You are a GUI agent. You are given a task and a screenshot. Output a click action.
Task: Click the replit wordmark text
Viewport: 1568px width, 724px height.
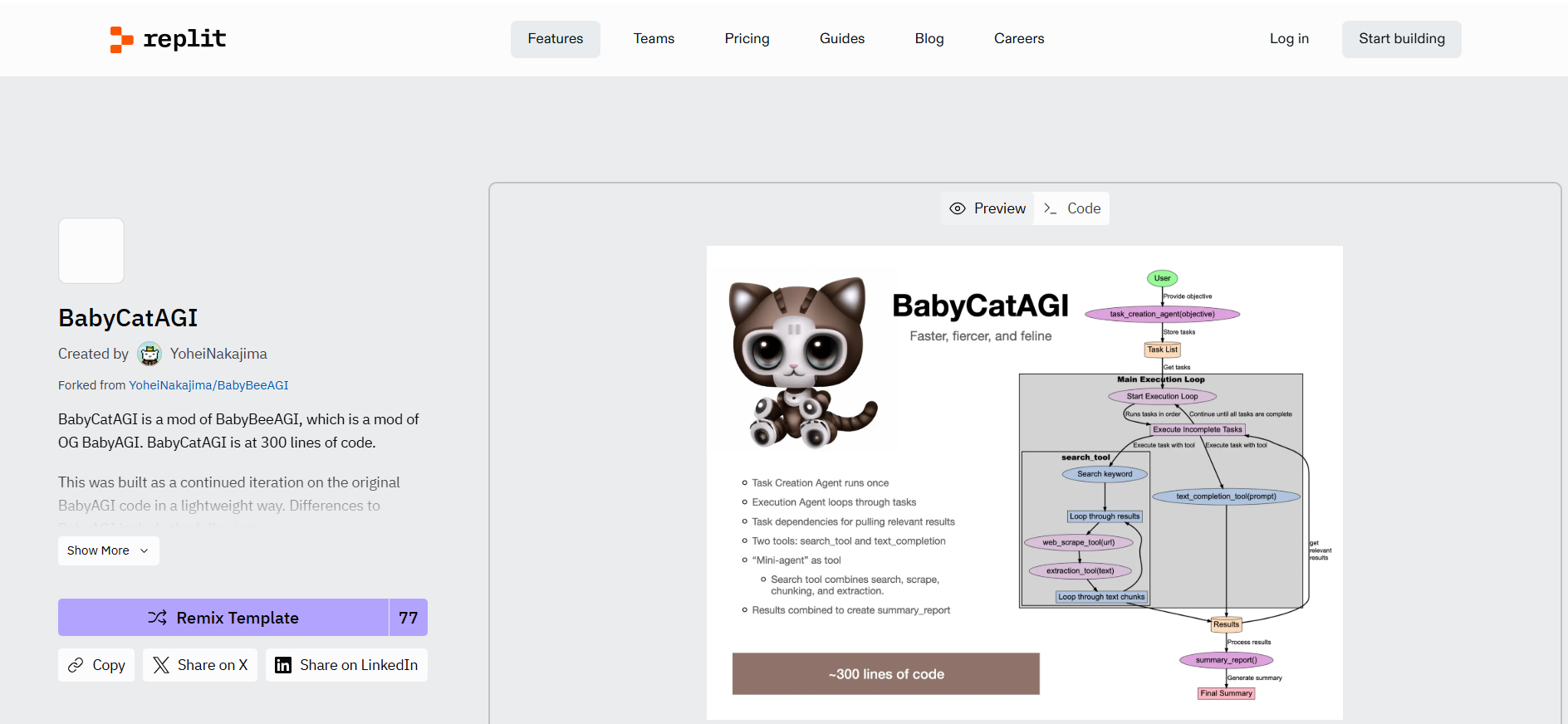(x=184, y=39)
